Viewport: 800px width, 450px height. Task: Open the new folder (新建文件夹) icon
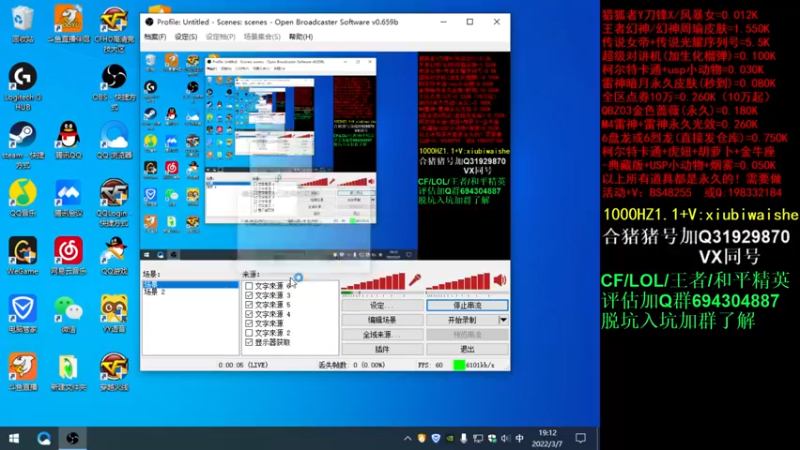click(x=68, y=372)
